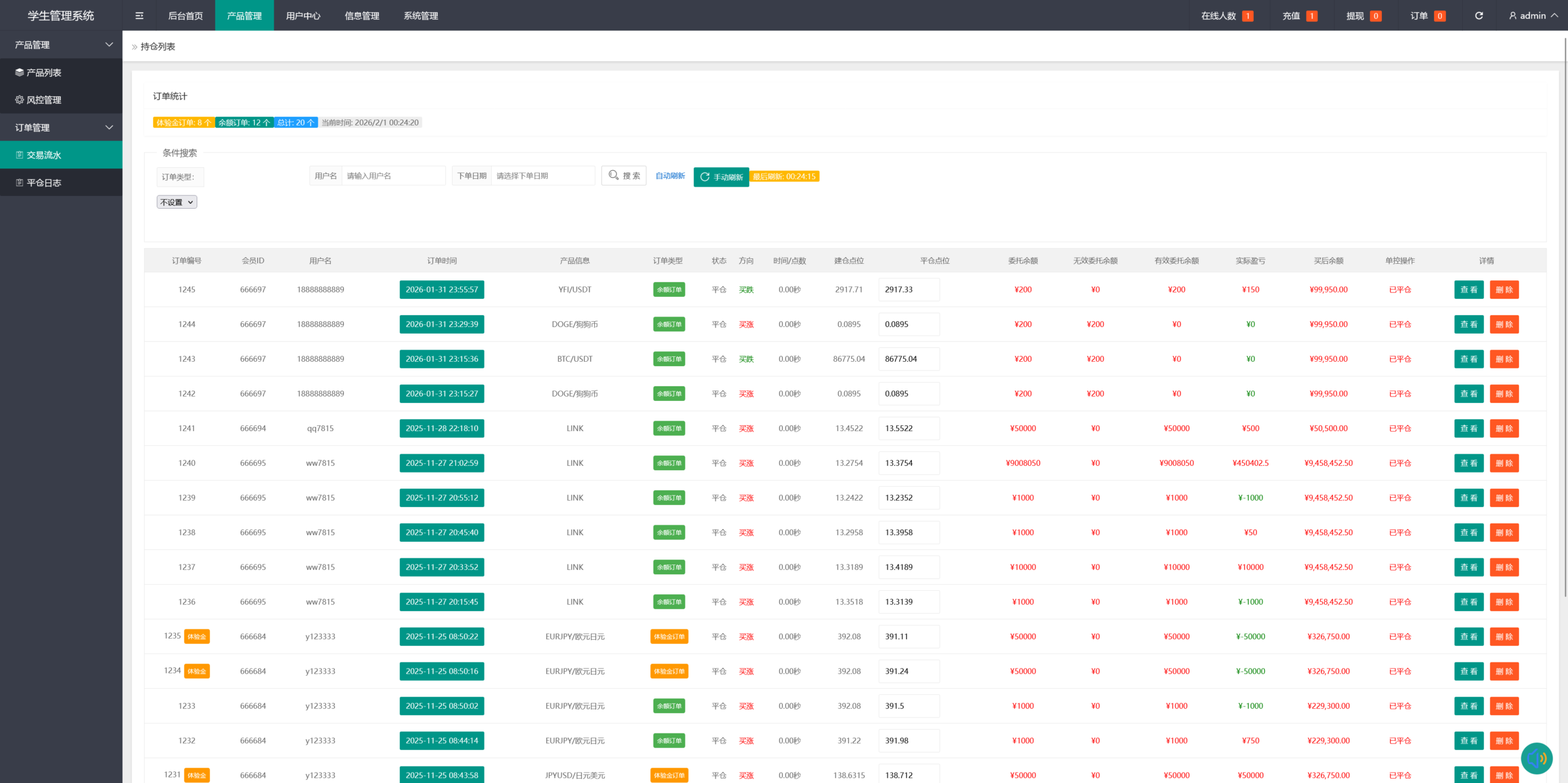Toggle 自动刷新 auto refresh
The width and height of the screenshot is (1568, 783).
pyautogui.click(x=670, y=176)
